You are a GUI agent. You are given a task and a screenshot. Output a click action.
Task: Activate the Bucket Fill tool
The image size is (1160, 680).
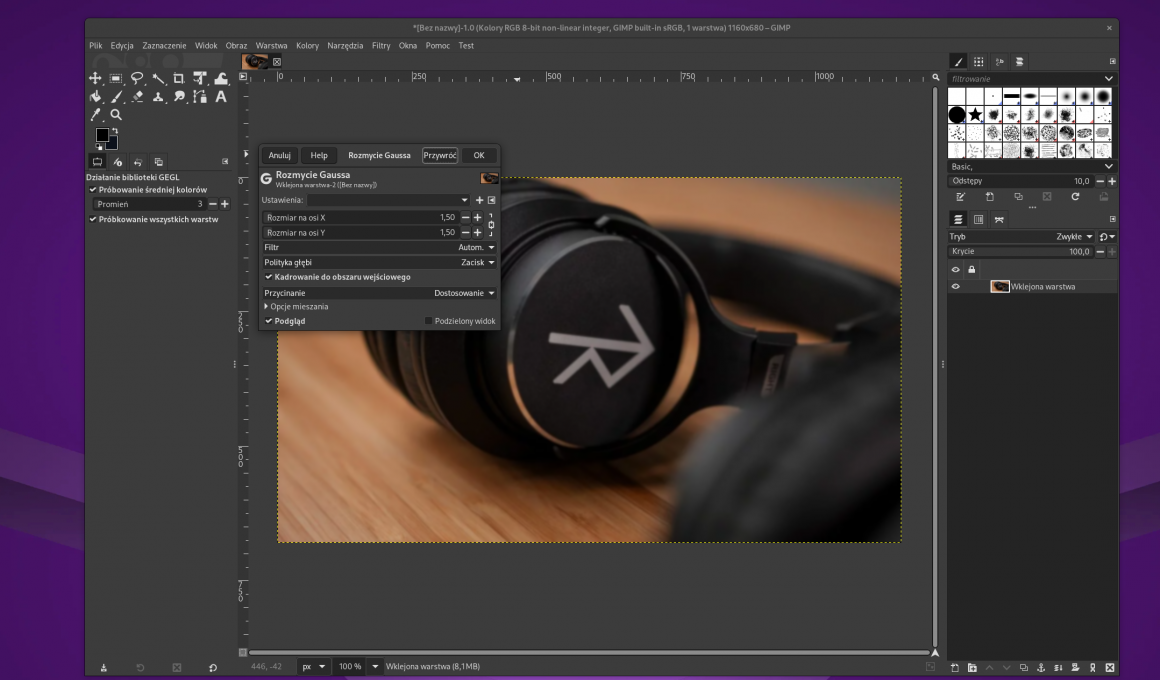point(96,97)
